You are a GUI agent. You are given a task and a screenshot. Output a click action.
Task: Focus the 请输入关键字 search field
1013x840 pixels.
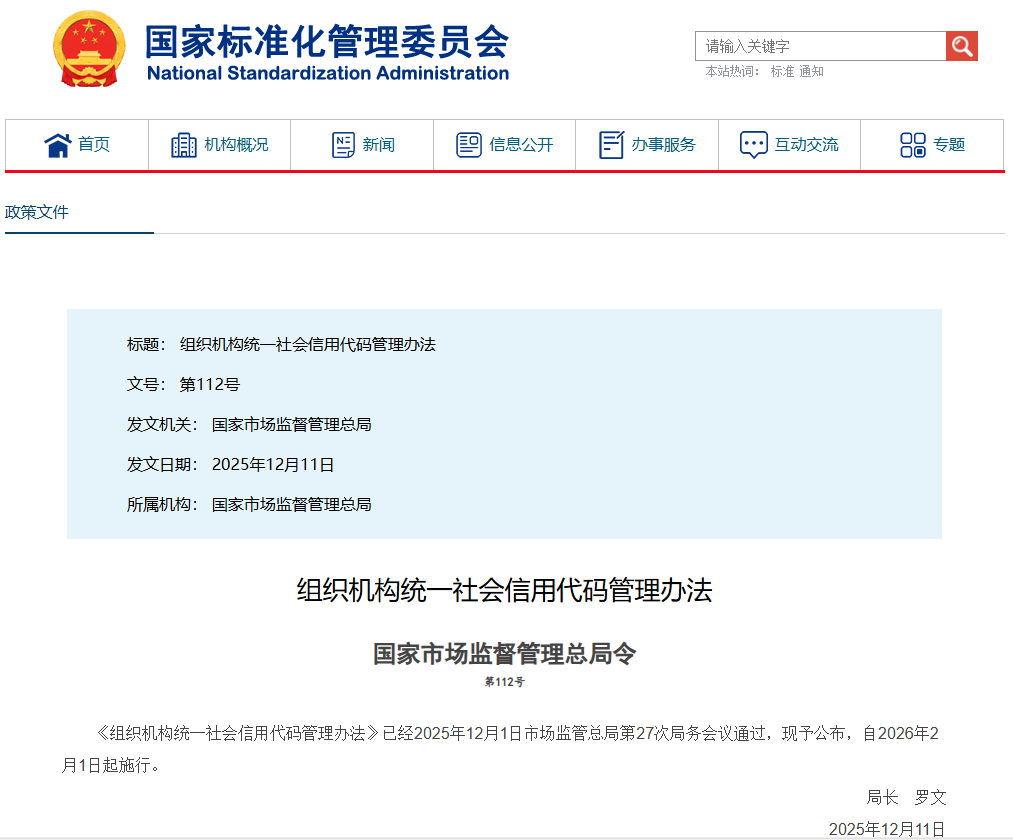coord(820,46)
